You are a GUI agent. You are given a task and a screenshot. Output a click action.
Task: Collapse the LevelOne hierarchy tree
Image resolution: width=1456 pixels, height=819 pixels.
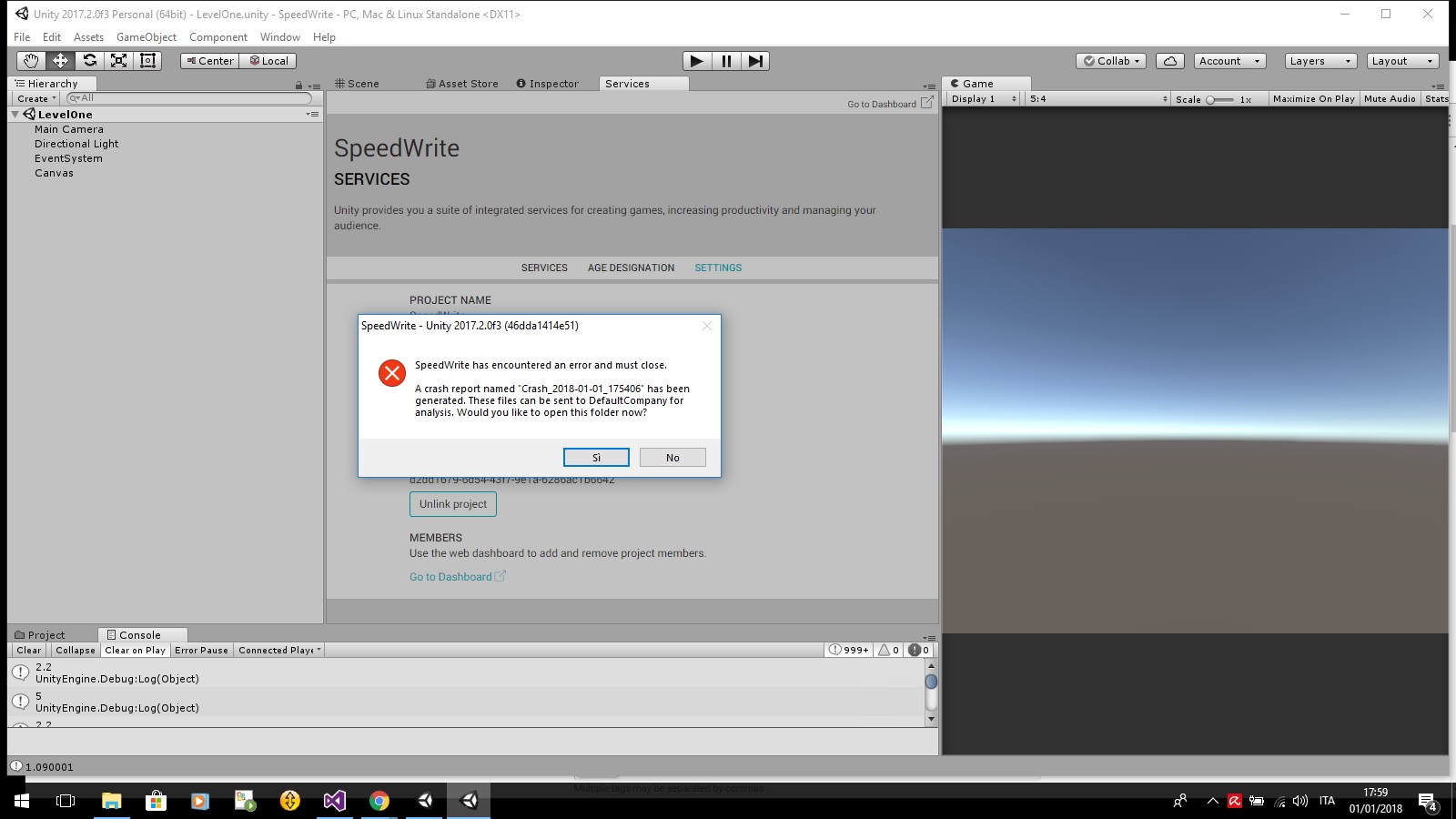(x=13, y=114)
